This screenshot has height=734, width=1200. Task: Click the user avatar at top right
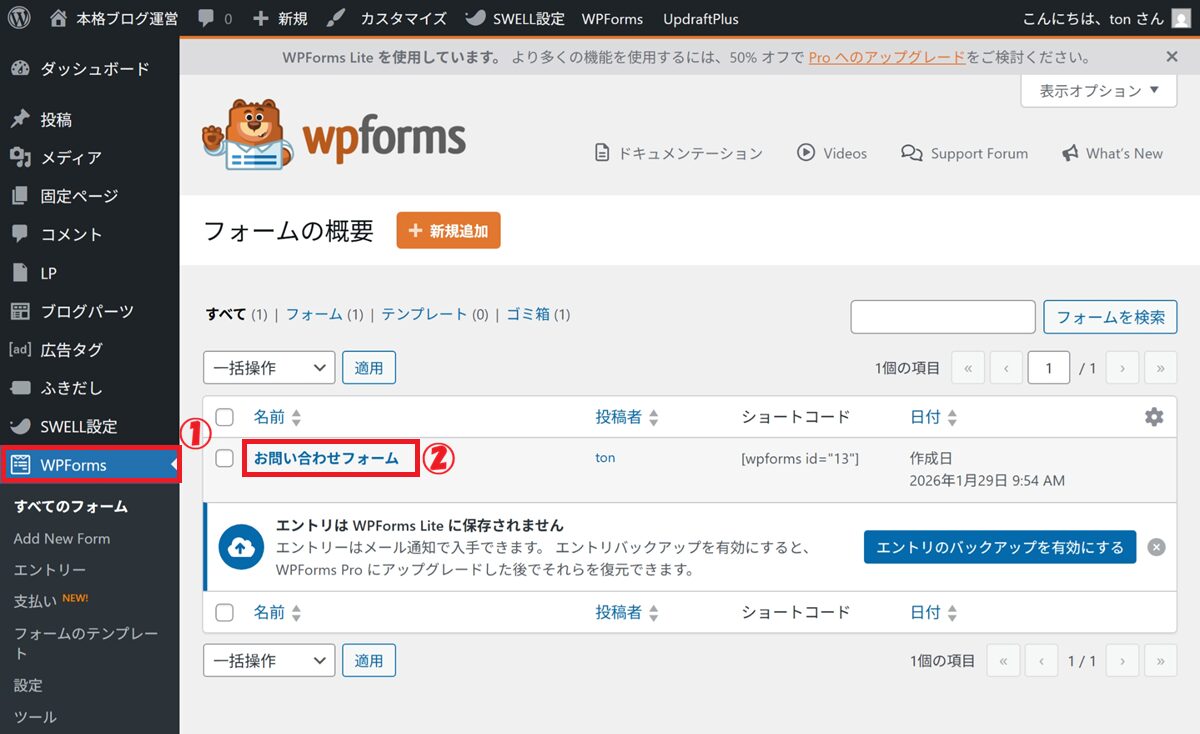pos(1180,18)
